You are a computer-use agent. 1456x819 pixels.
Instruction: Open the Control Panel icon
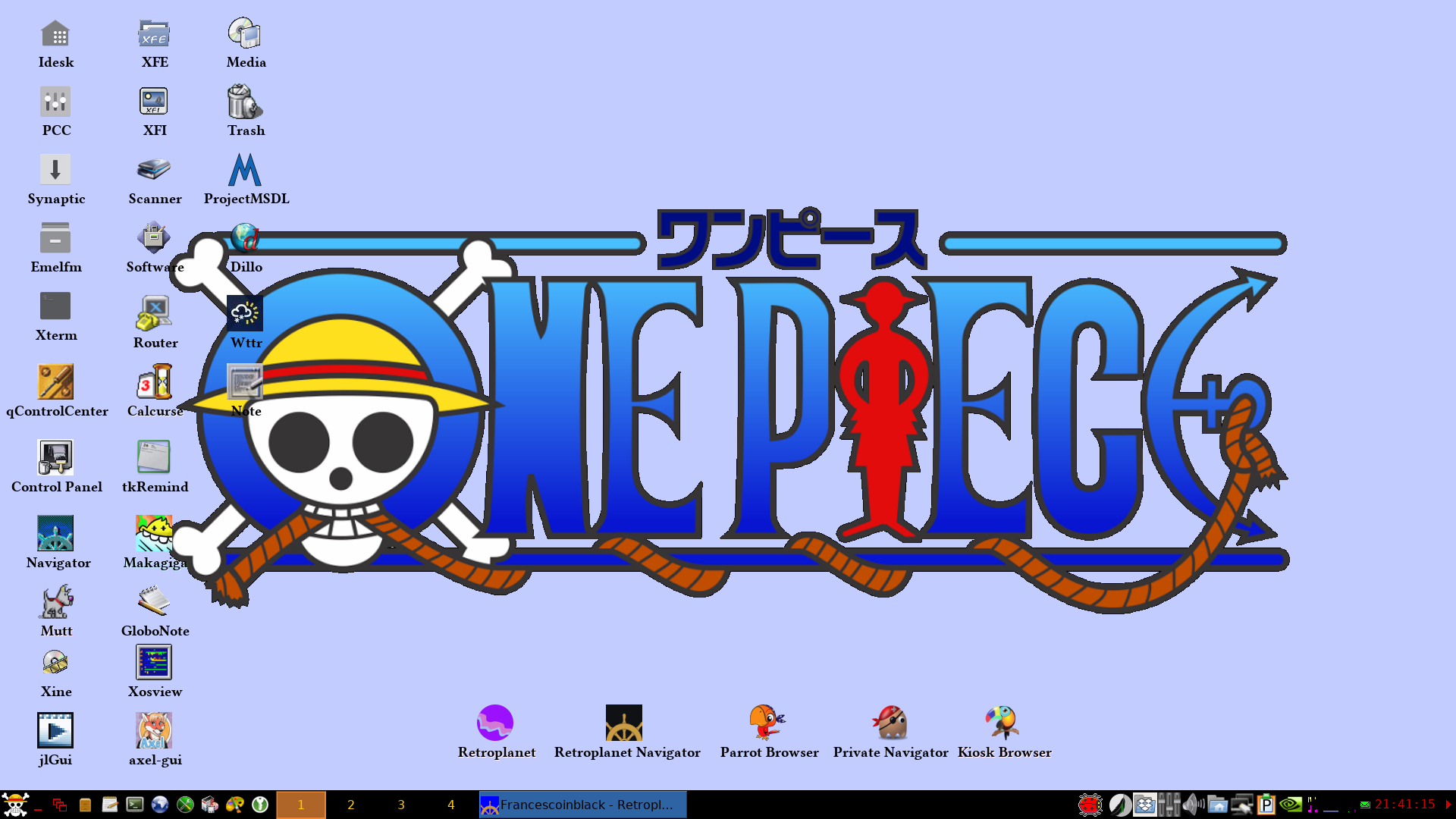point(55,457)
